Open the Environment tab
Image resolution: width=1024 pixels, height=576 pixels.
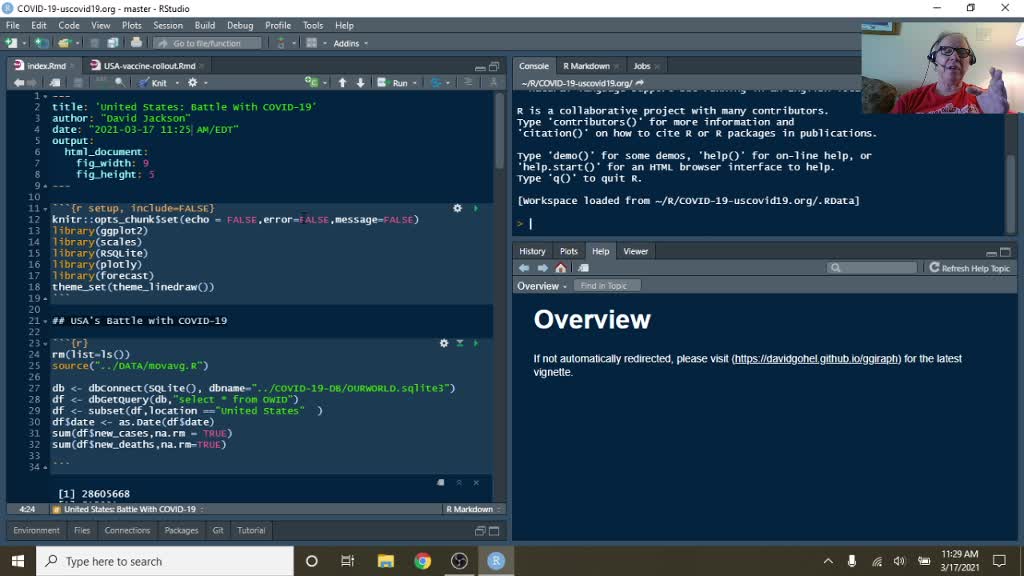click(x=36, y=530)
